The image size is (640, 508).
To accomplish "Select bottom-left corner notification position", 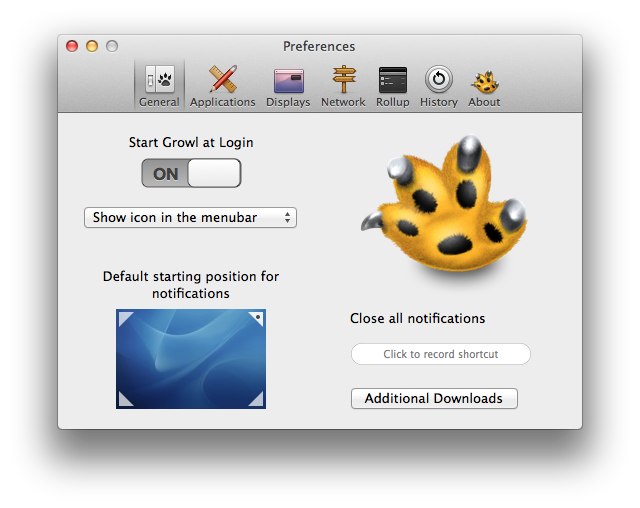I will coord(125,399).
